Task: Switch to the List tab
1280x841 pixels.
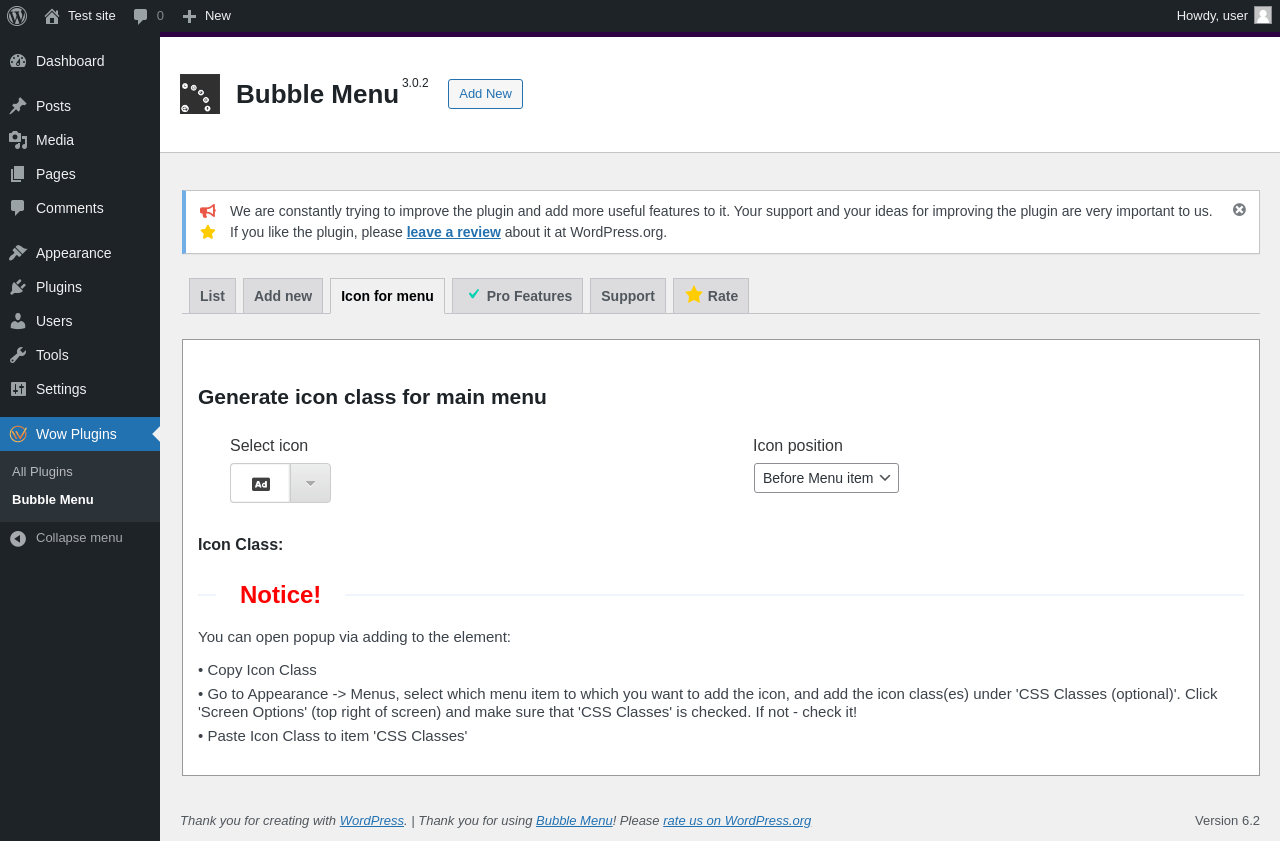Action: pyautogui.click(x=212, y=296)
